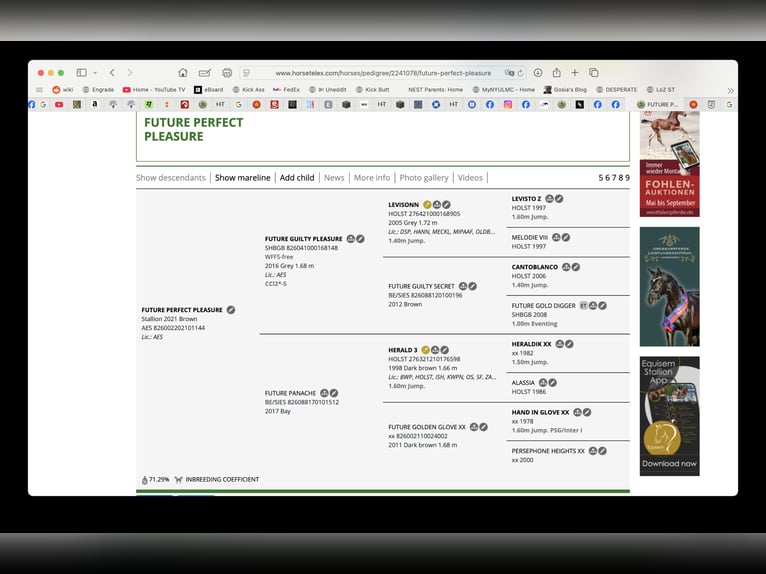Click edit pencil icon beside Future Guilty Secret
766x574 pixels.
coord(472,286)
